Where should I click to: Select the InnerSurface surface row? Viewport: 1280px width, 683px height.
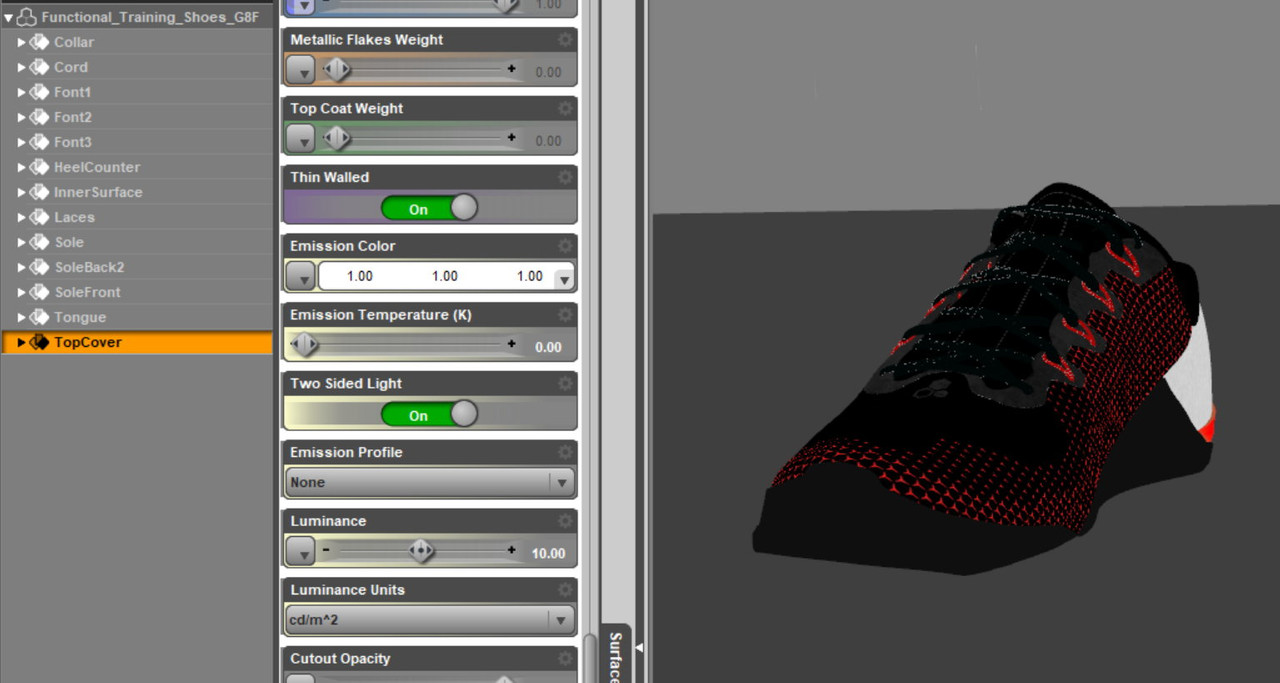pos(137,192)
